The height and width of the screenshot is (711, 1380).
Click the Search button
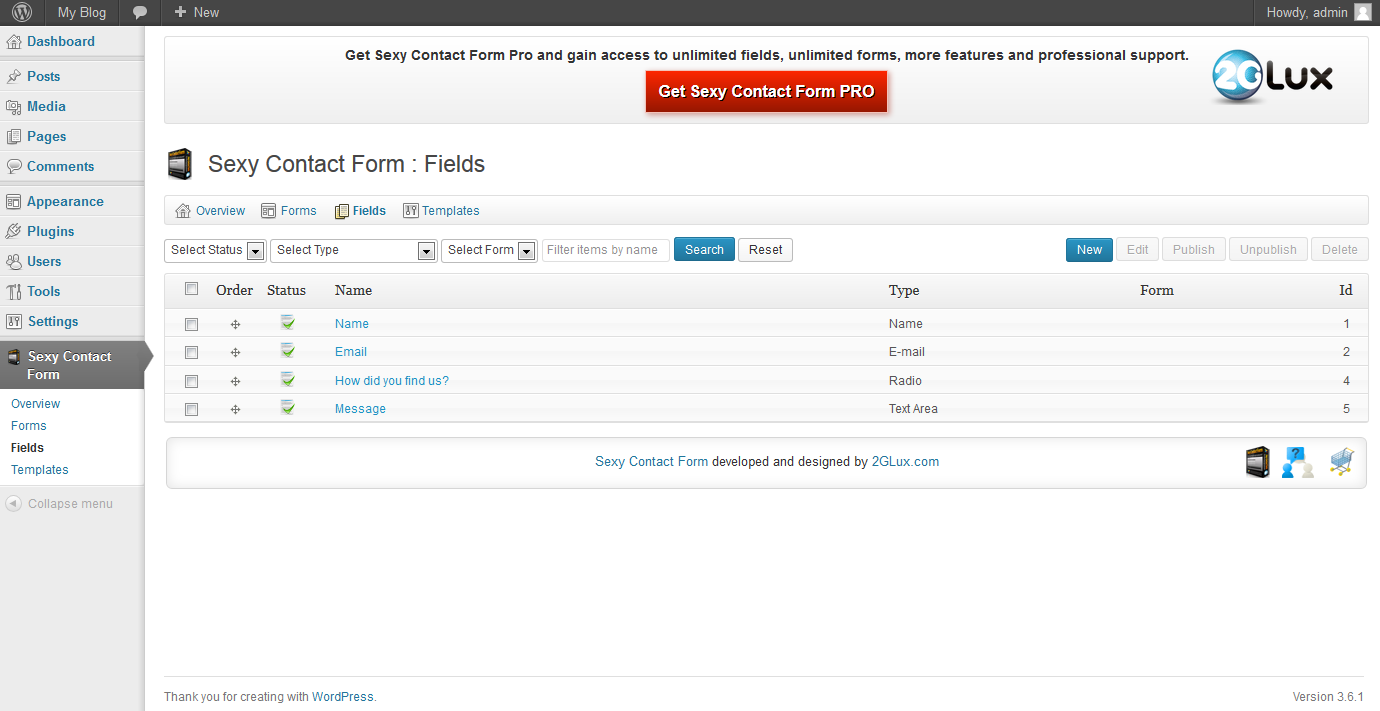(x=704, y=250)
